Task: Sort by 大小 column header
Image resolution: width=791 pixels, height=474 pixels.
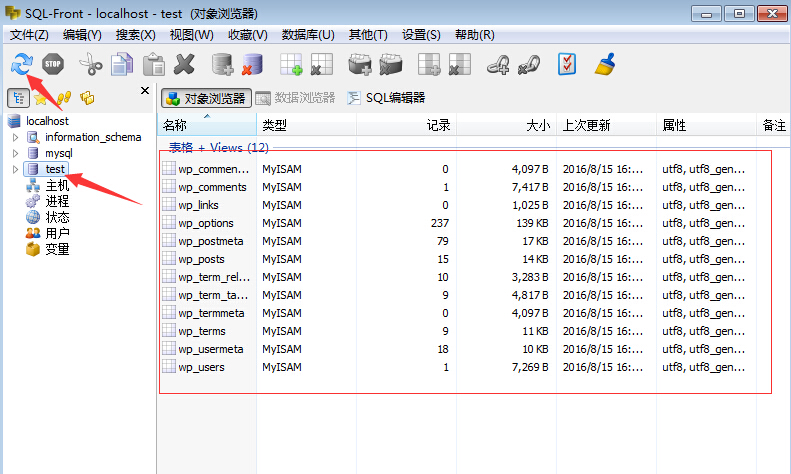Action: tap(506, 125)
